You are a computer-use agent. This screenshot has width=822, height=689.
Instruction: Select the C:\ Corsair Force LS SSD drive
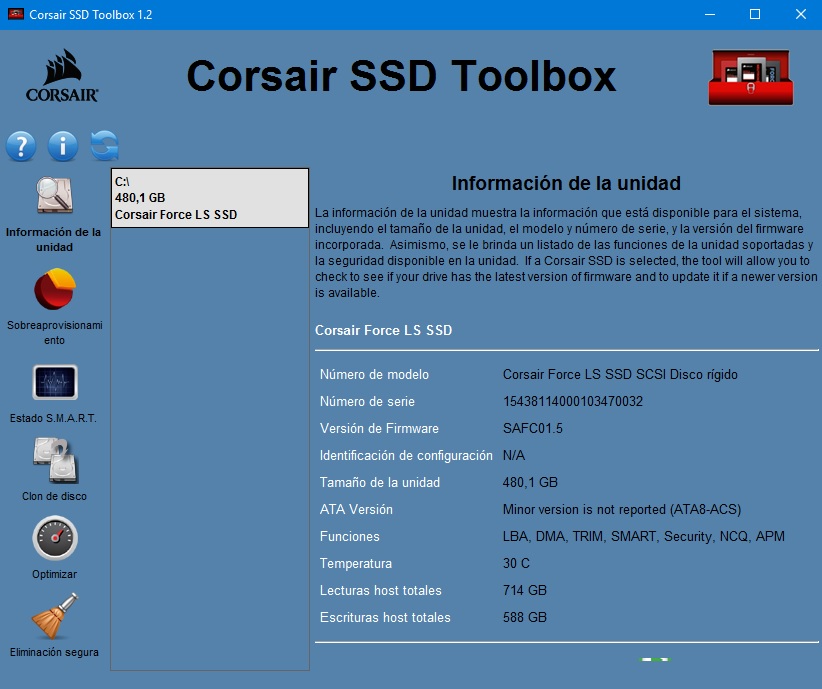coord(209,198)
